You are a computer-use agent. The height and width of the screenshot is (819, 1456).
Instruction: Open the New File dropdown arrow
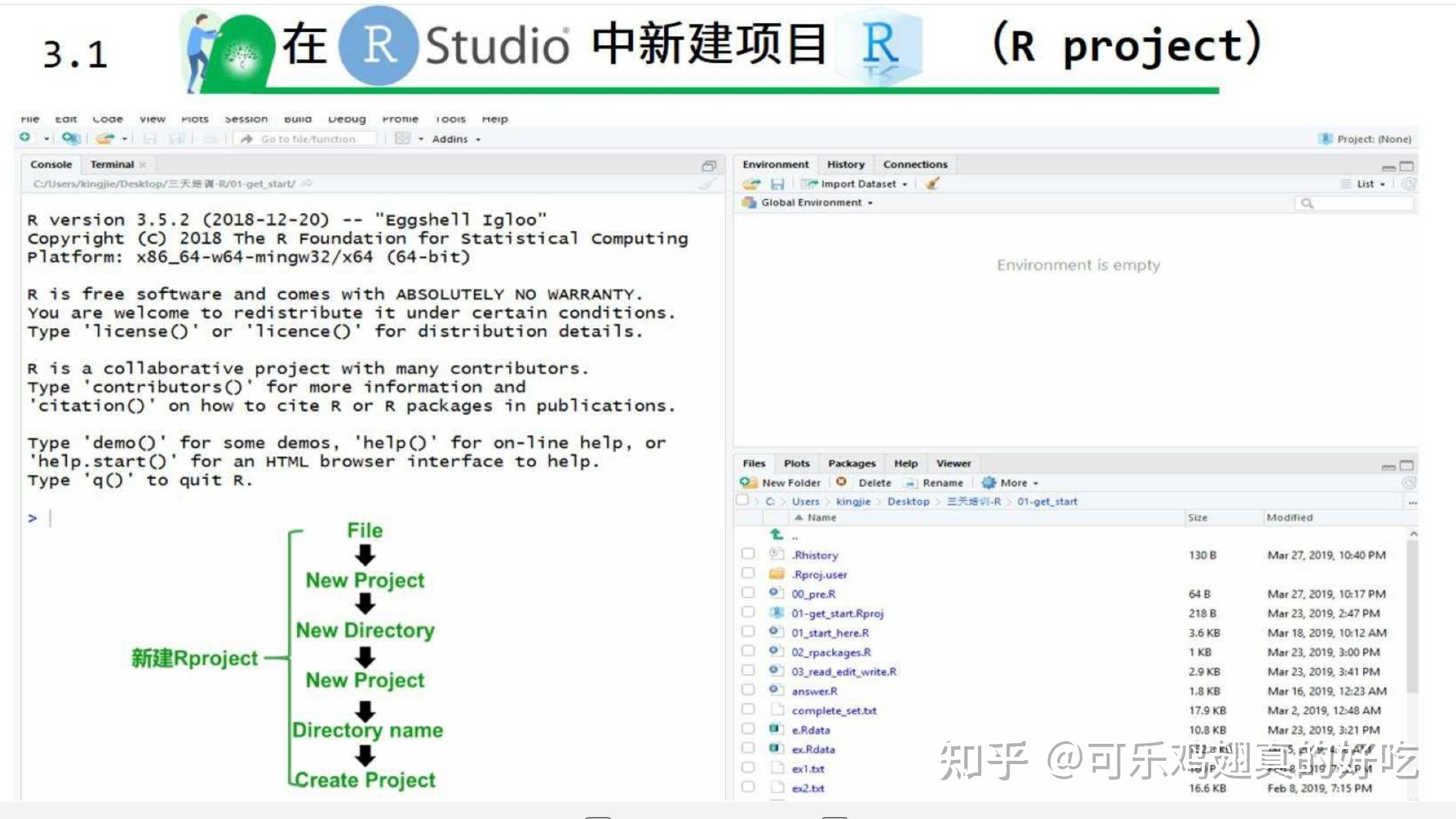(46, 139)
